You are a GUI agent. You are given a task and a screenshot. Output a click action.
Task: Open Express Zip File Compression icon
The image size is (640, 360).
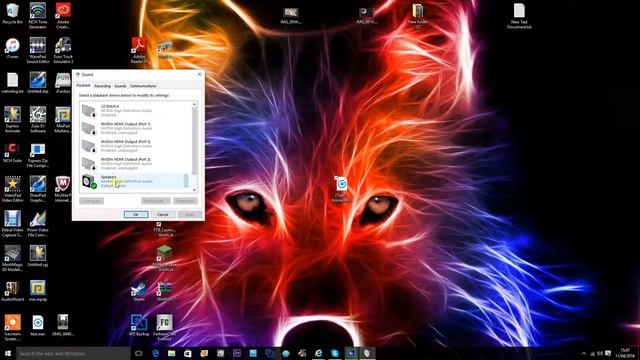(38, 155)
